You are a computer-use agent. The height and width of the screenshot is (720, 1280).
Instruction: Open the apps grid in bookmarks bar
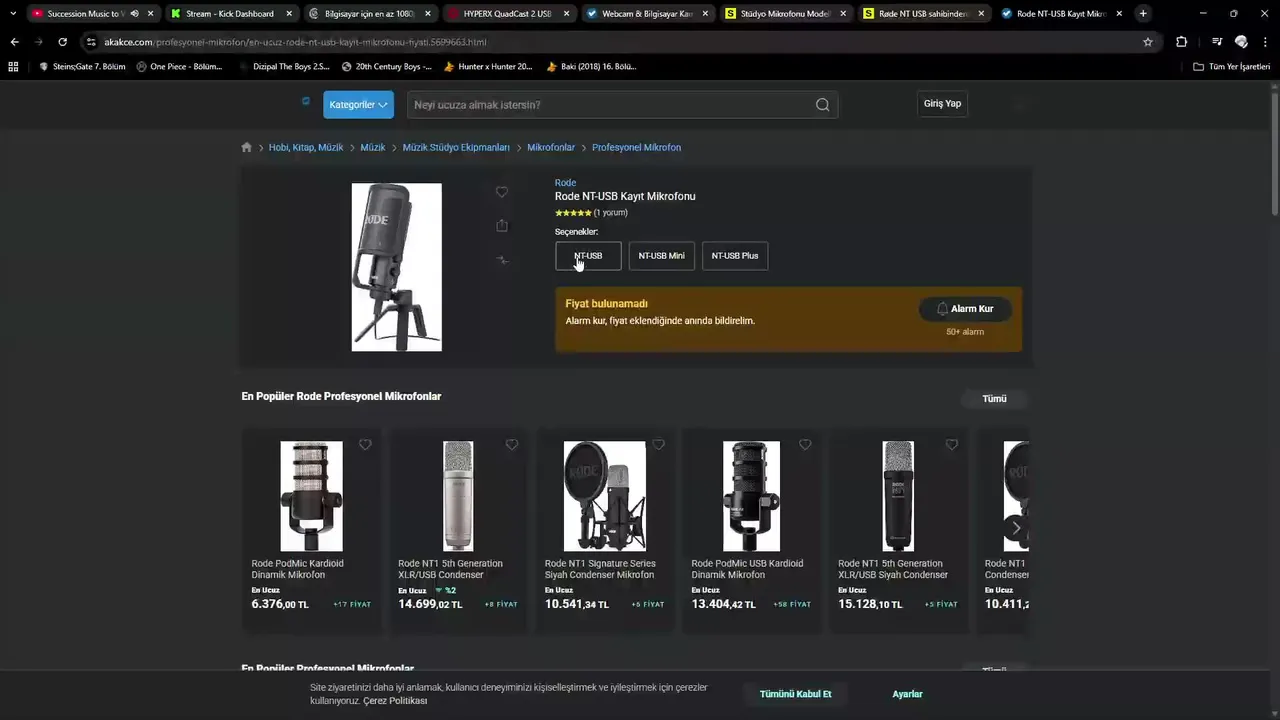tap(13, 67)
